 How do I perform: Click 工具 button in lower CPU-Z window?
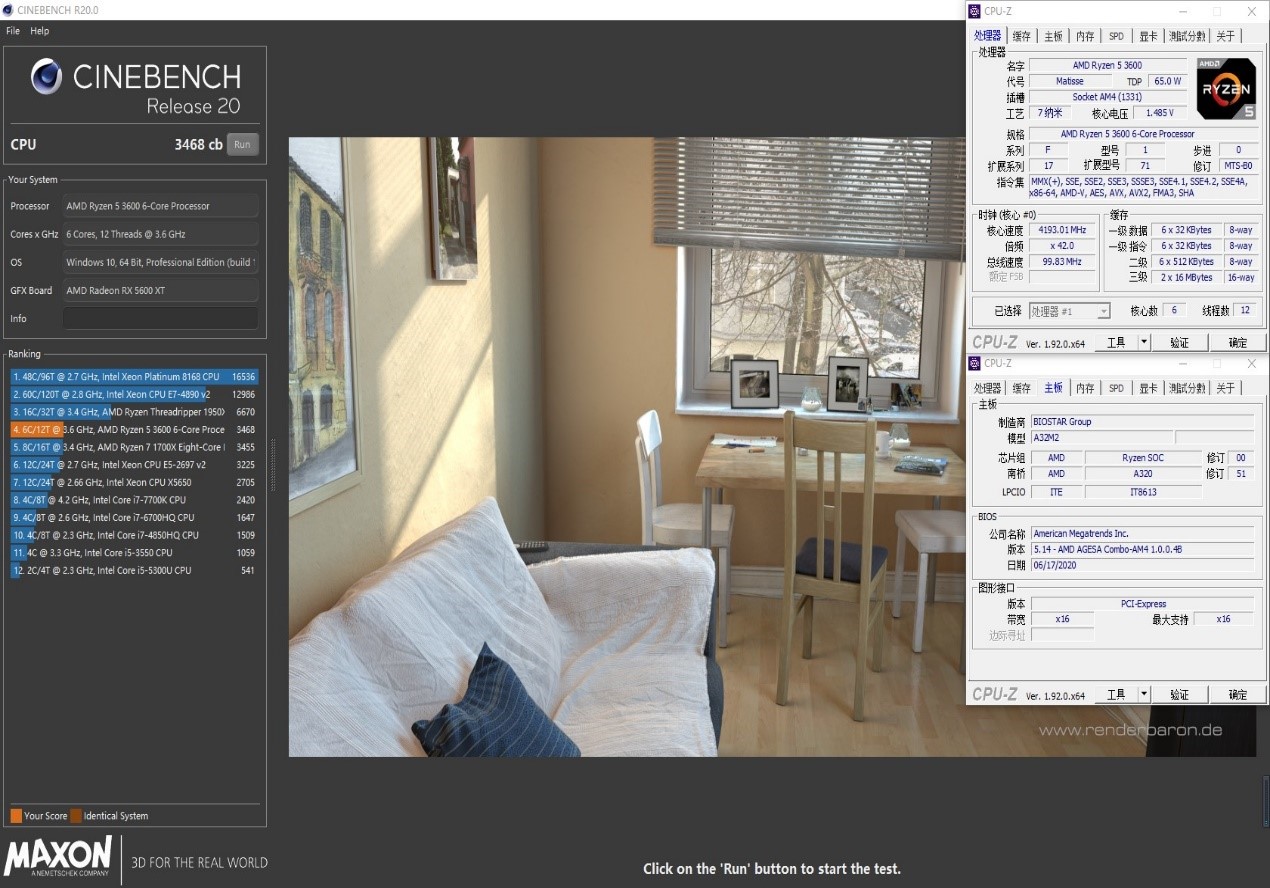pyautogui.click(x=1116, y=694)
